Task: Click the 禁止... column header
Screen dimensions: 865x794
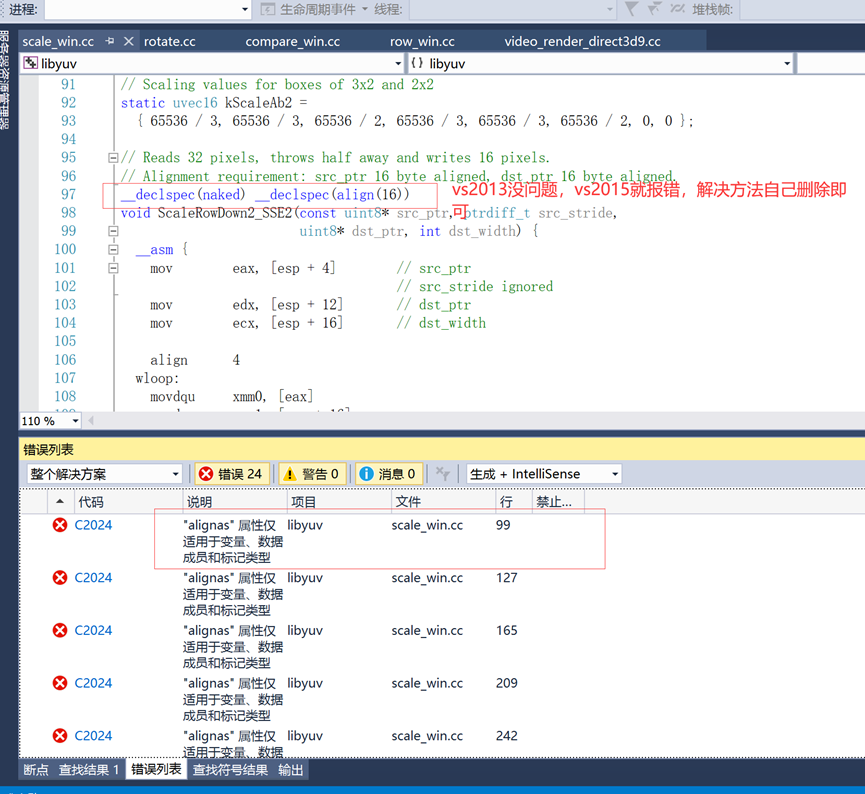Action: (558, 502)
